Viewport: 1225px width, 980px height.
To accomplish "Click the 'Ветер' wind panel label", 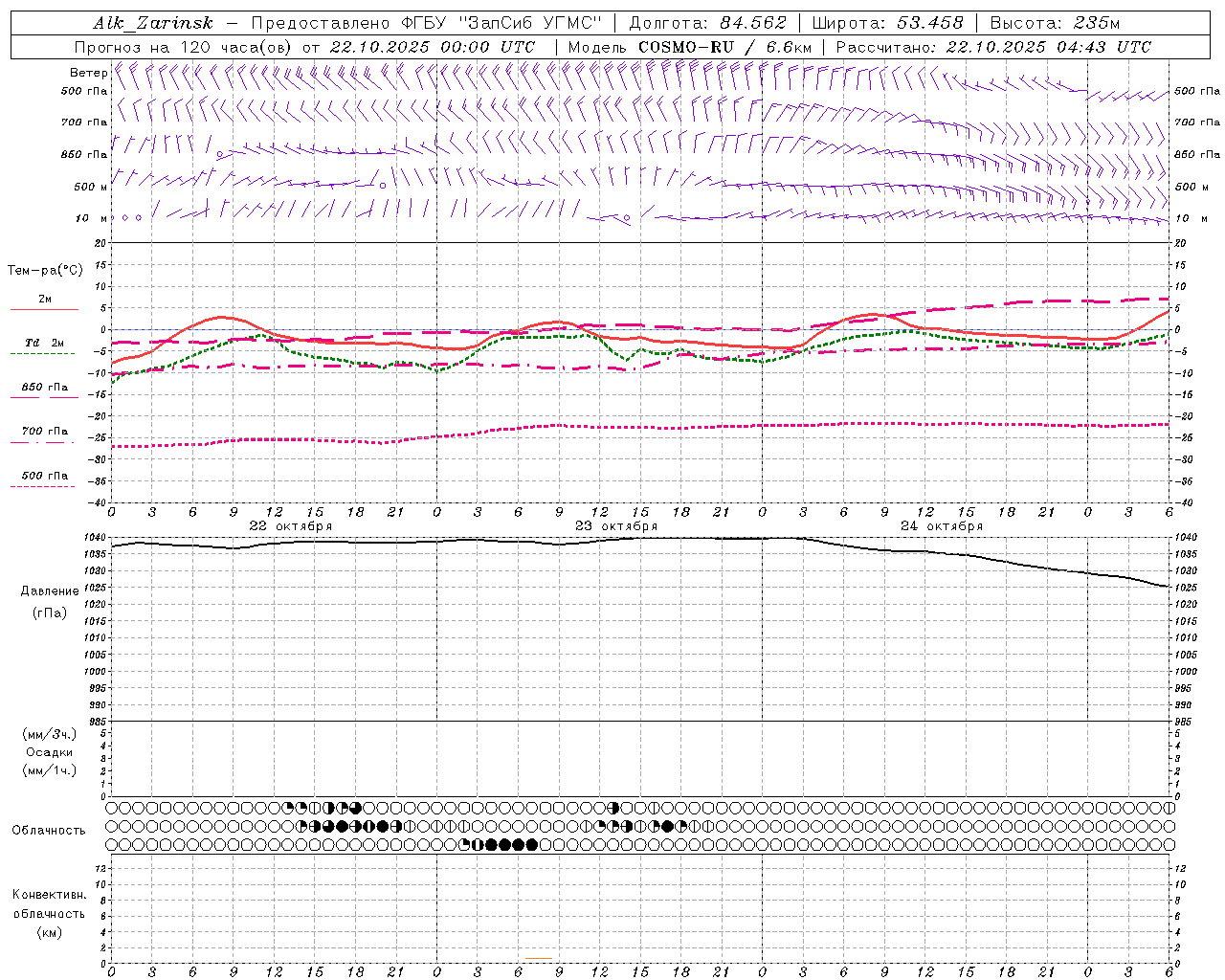I will pos(88,73).
